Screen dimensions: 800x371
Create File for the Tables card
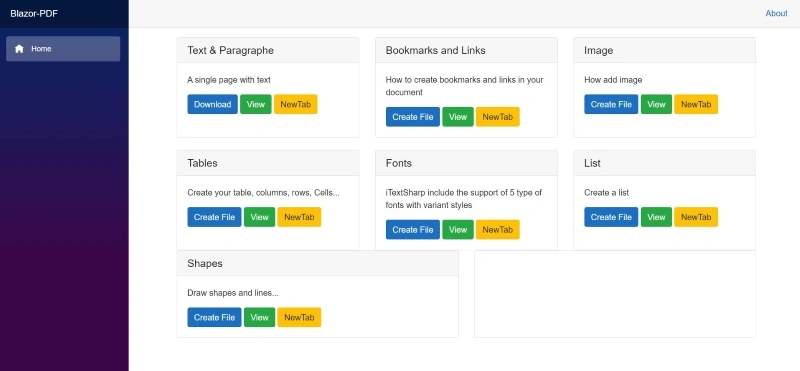pos(214,217)
